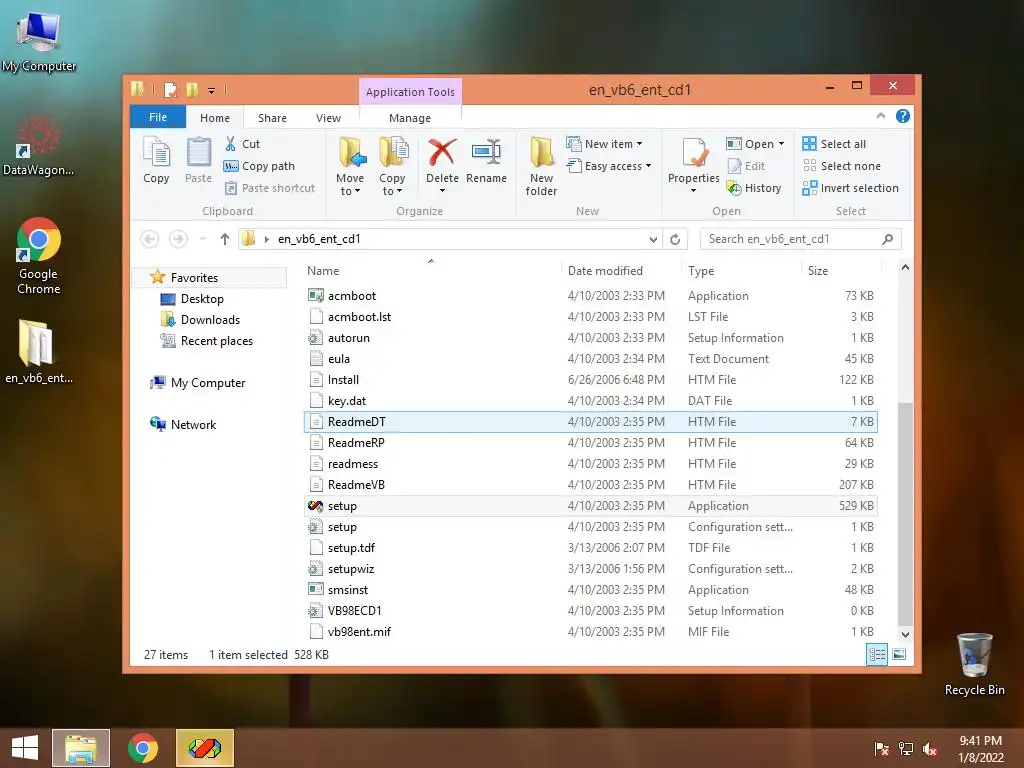This screenshot has width=1024, height=768.
Task: Click the Cut scissors button
Action: (242, 144)
